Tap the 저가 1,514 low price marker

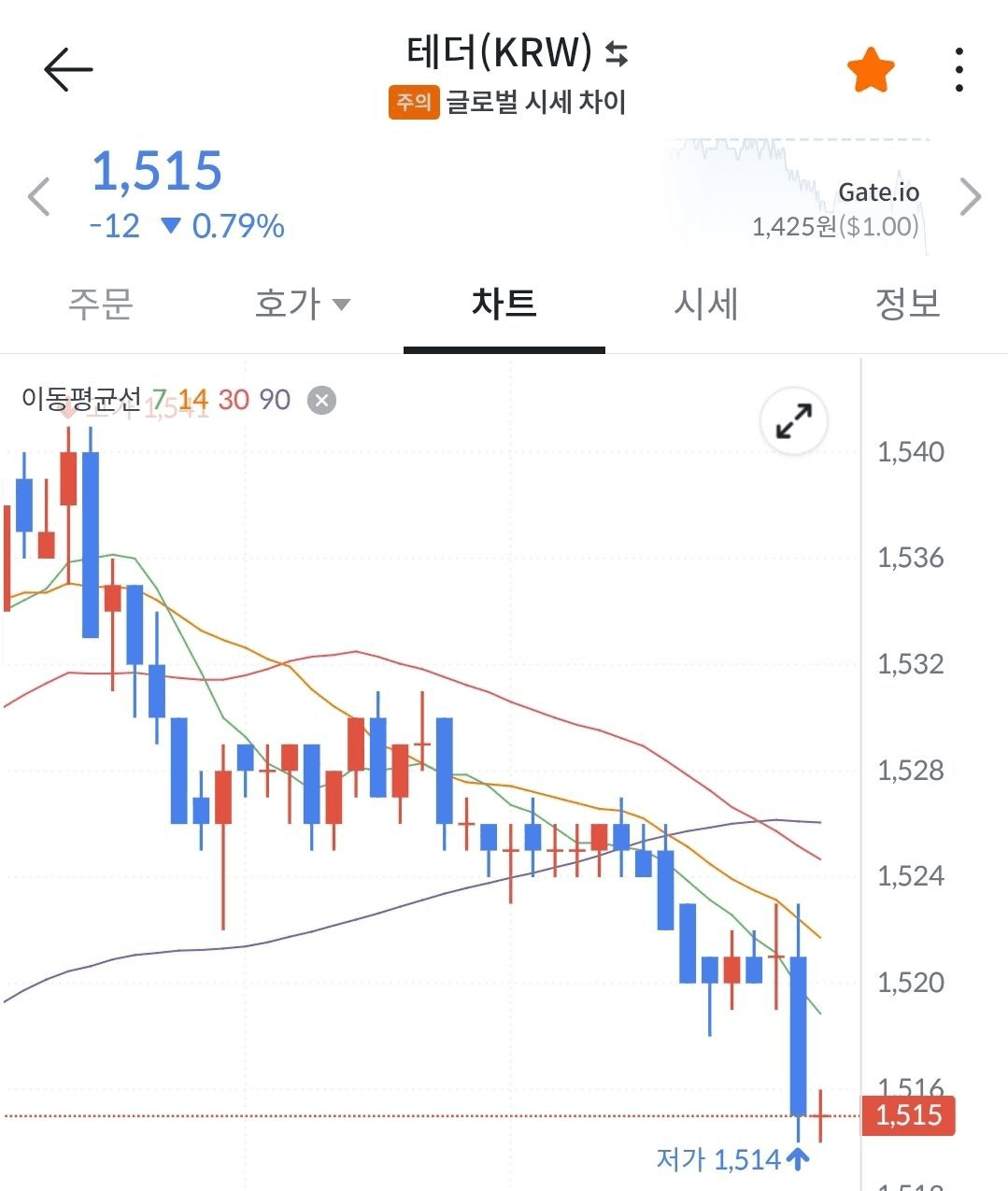pos(731,1160)
